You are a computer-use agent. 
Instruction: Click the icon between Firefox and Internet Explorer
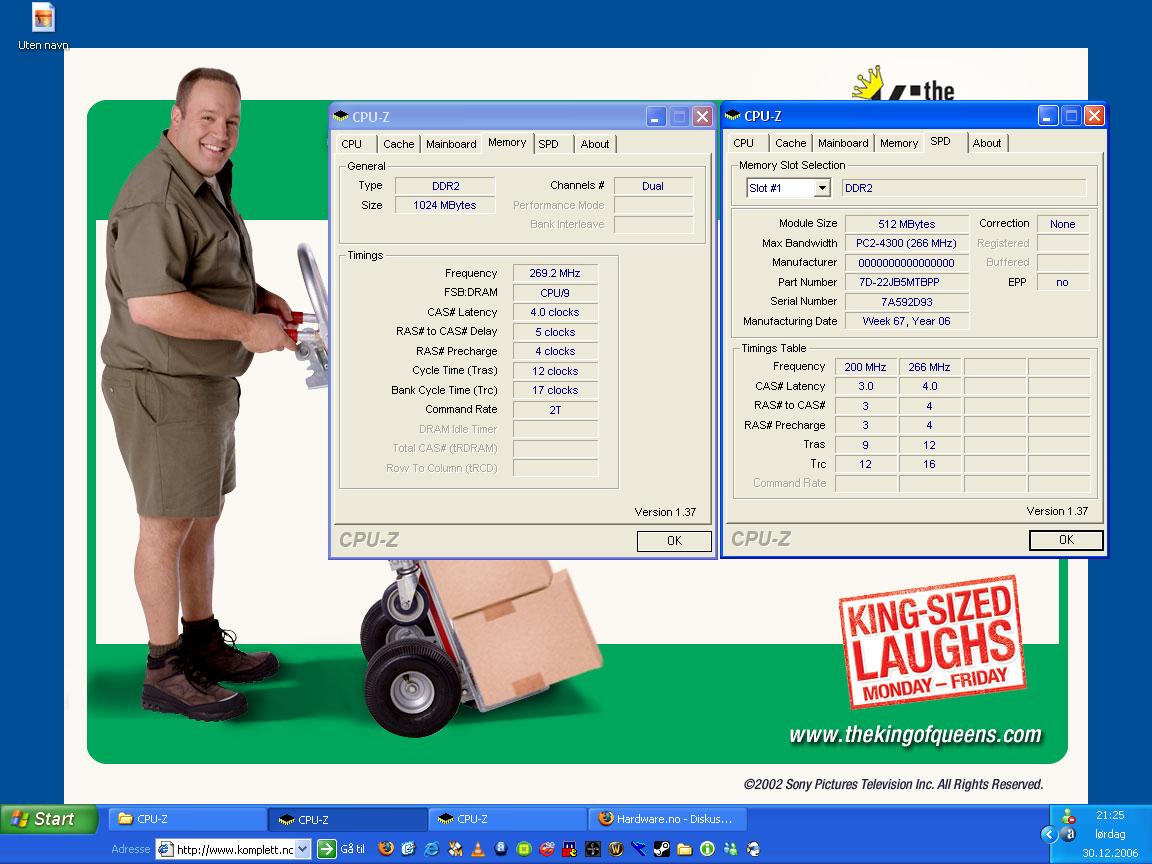(x=408, y=849)
